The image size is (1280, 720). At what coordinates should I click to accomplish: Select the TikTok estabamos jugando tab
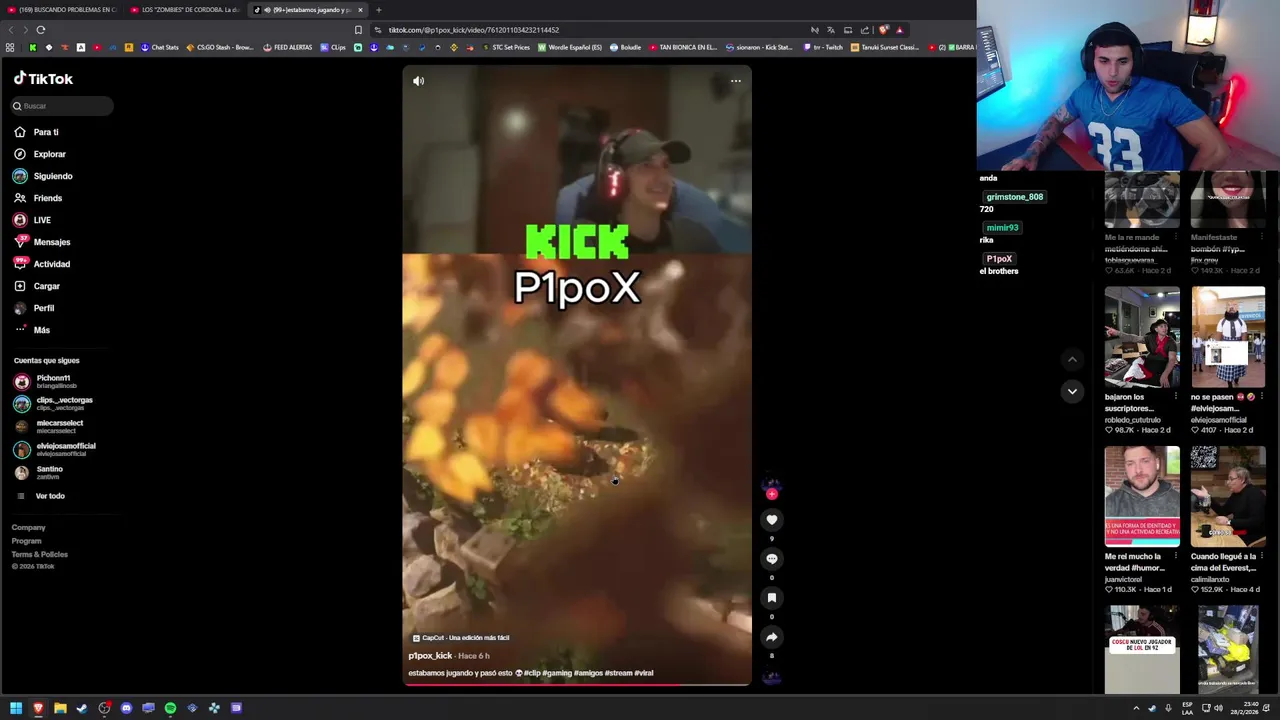click(306, 10)
